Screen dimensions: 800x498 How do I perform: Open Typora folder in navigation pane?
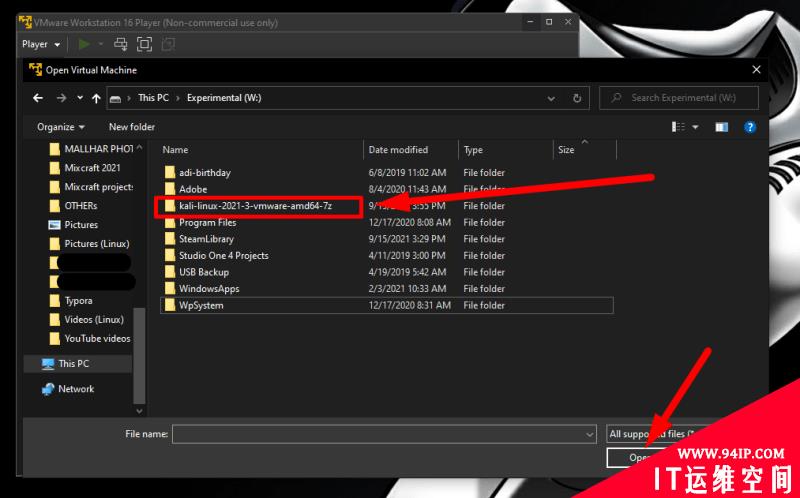click(x=78, y=301)
